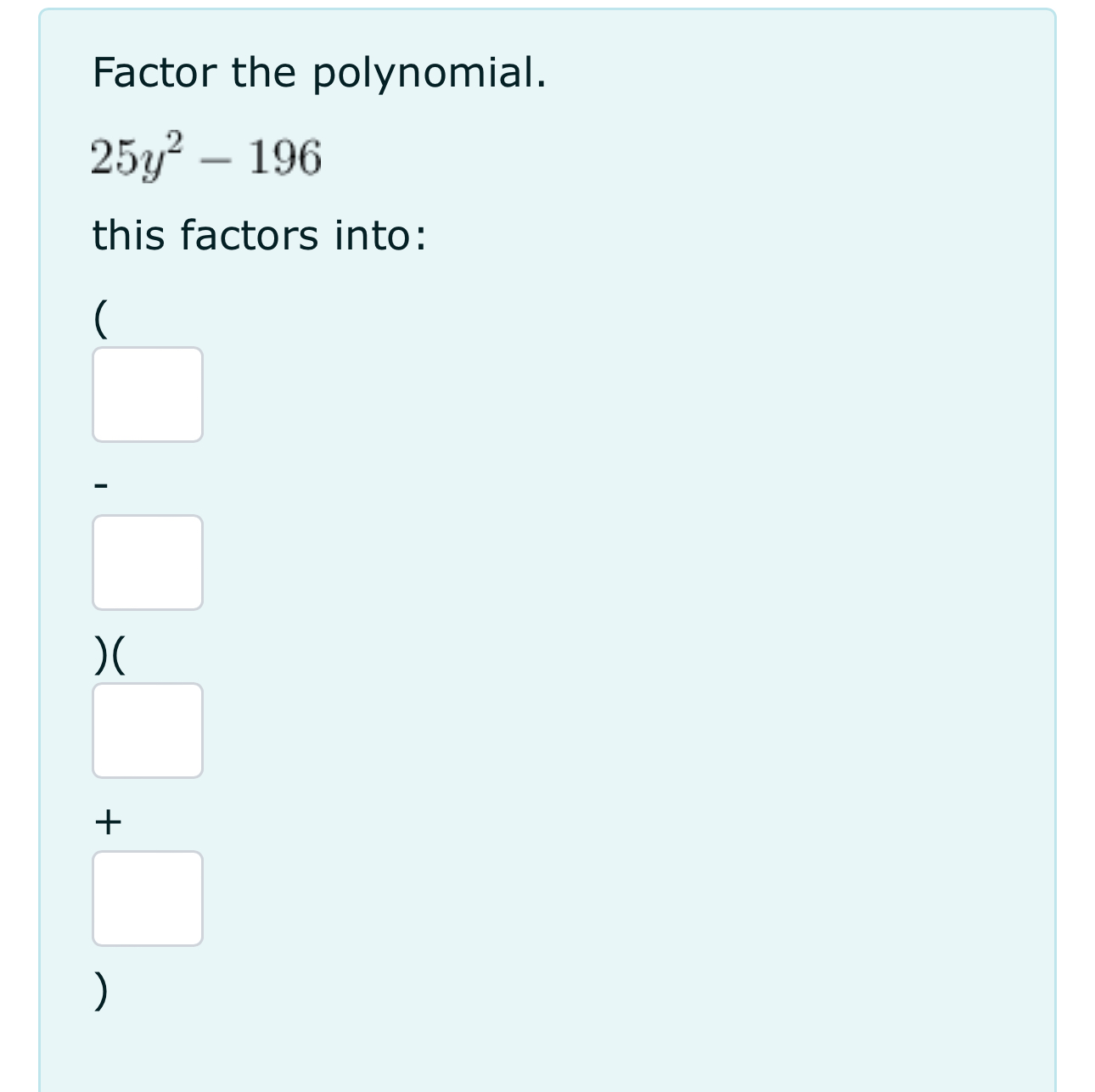Click the opening parenthesis symbol
The height and width of the screenshot is (1092, 1095).
[x=99, y=318]
